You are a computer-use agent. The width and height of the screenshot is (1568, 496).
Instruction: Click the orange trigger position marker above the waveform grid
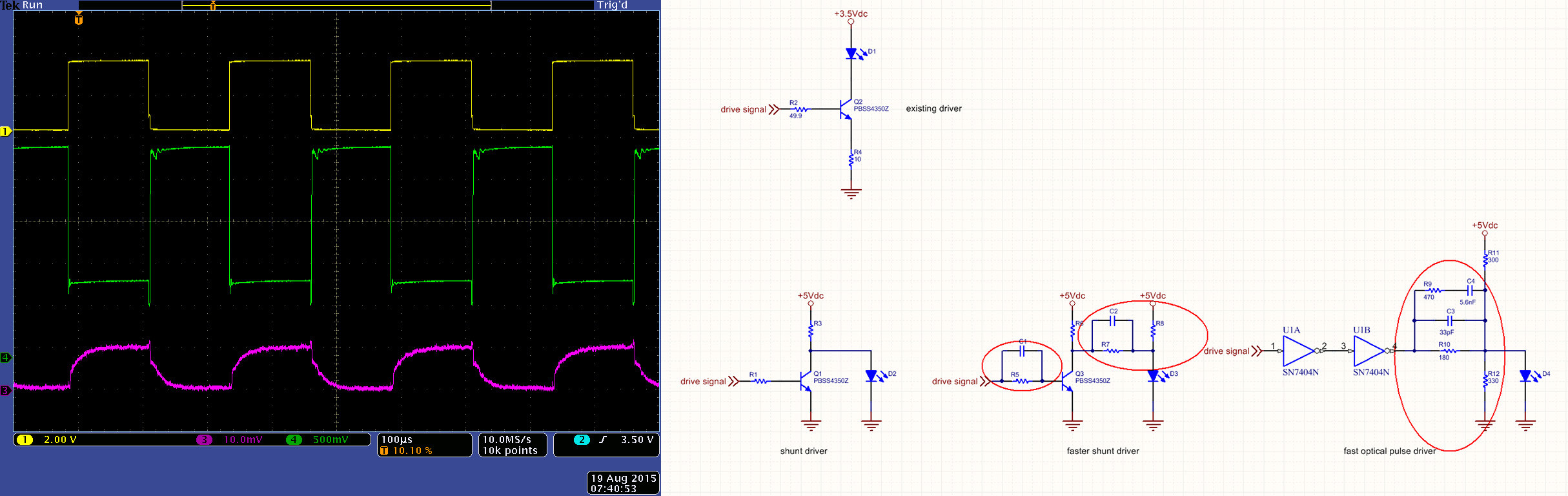click(79, 19)
